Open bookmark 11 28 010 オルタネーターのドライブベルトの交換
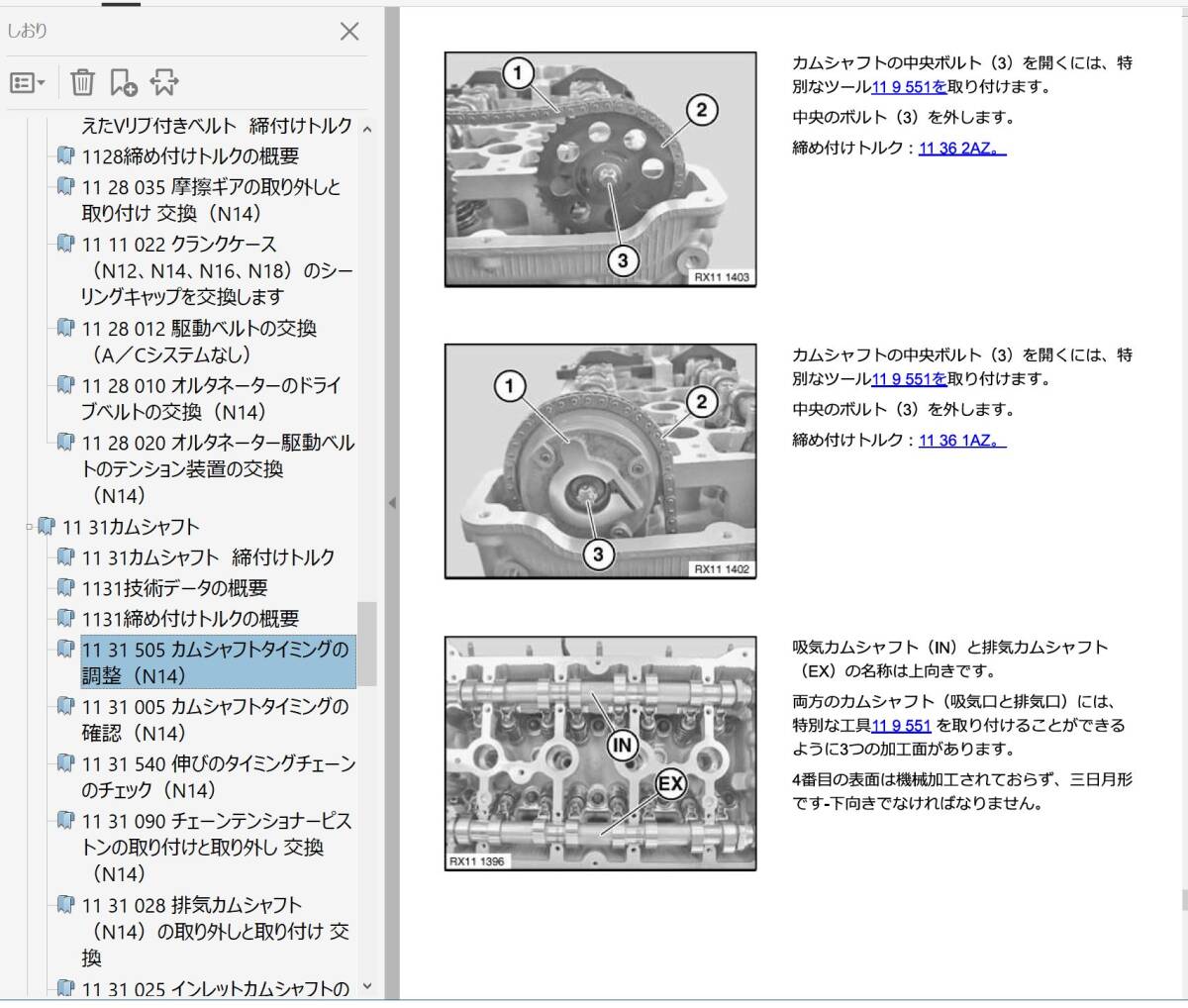Screen dimensions: 1188x1008 coord(211,398)
